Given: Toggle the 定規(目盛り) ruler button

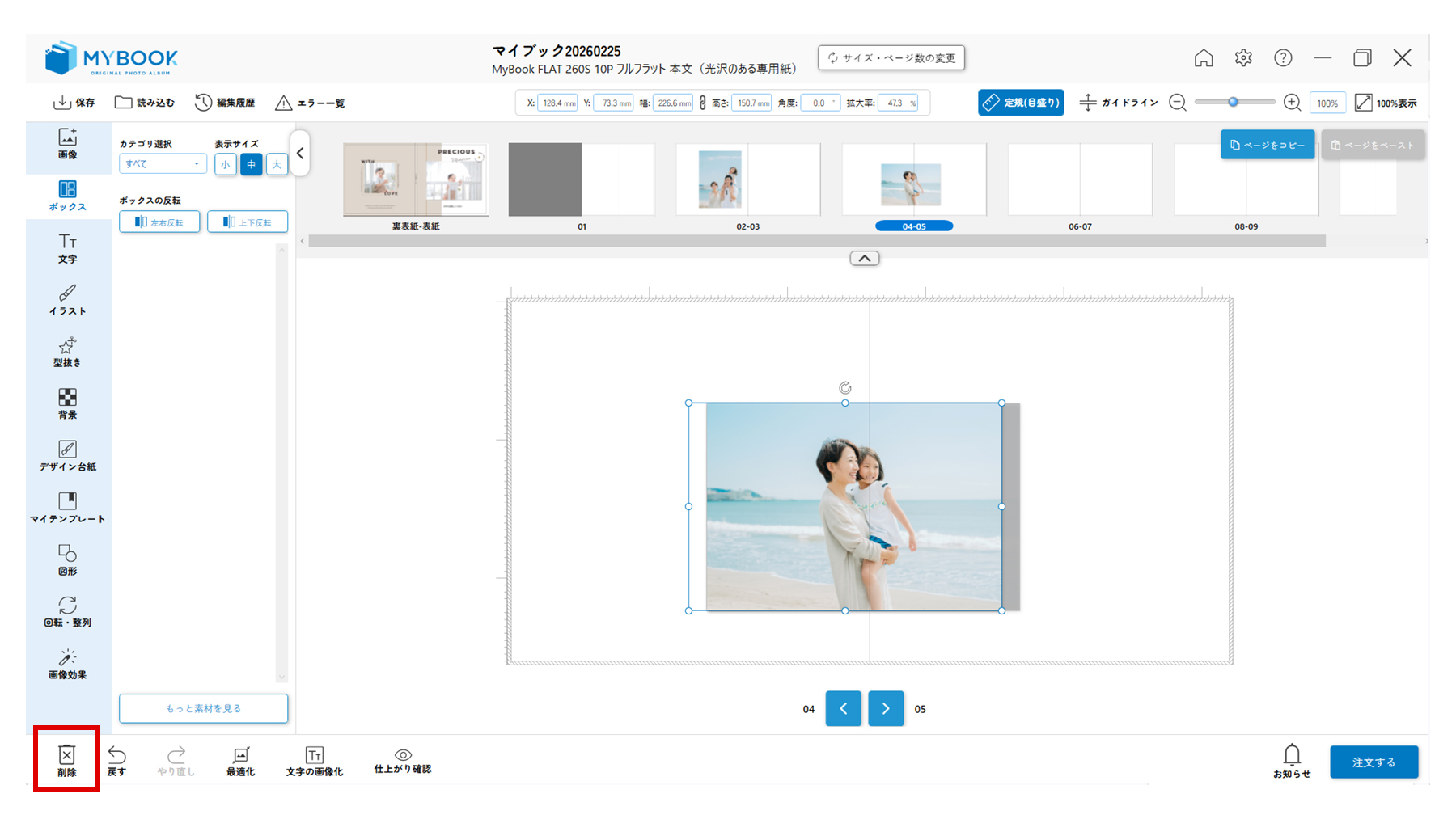Looking at the screenshot, I should click(1021, 103).
